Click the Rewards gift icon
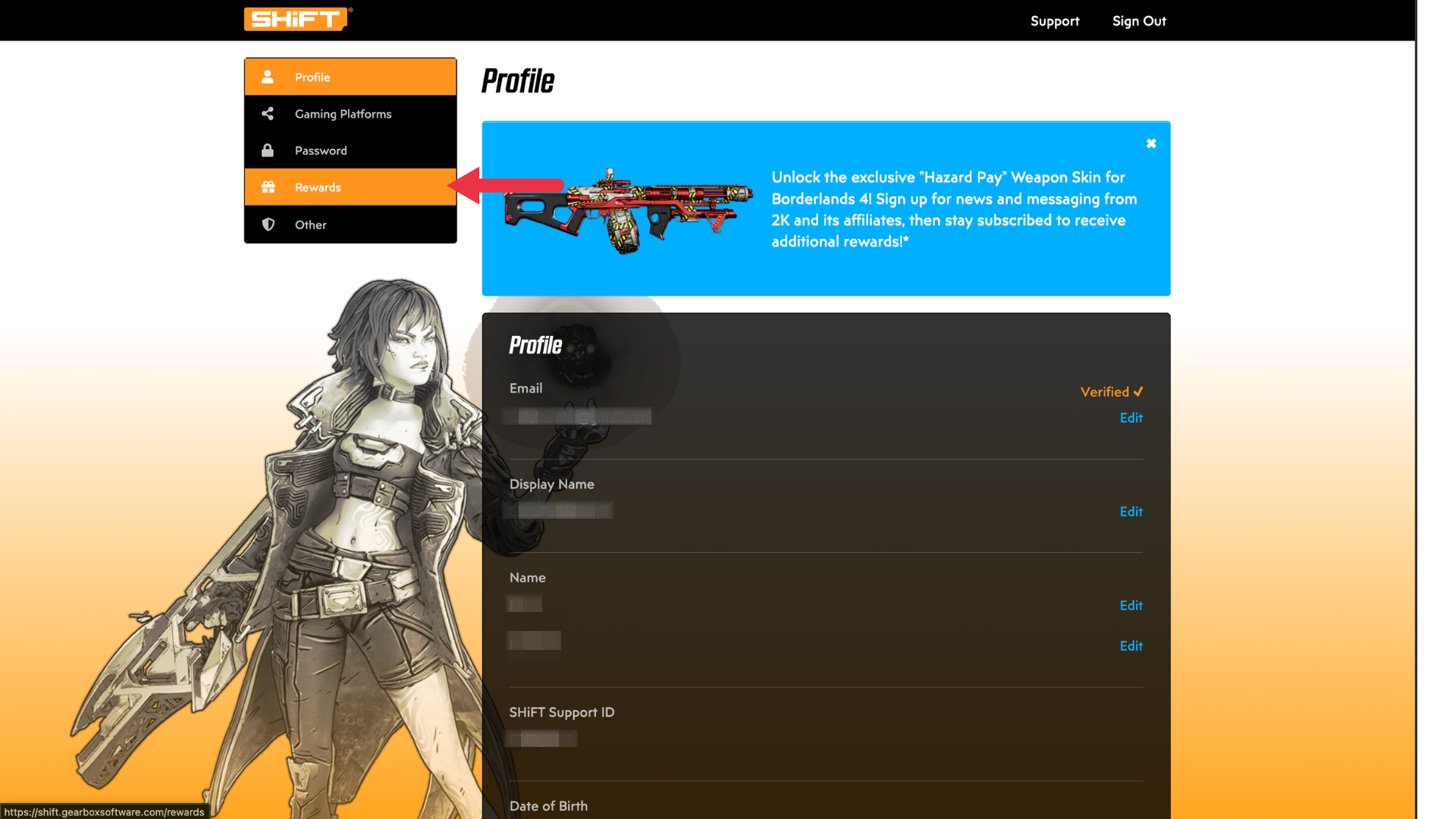The image size is (1456, 819). point(268,187)
